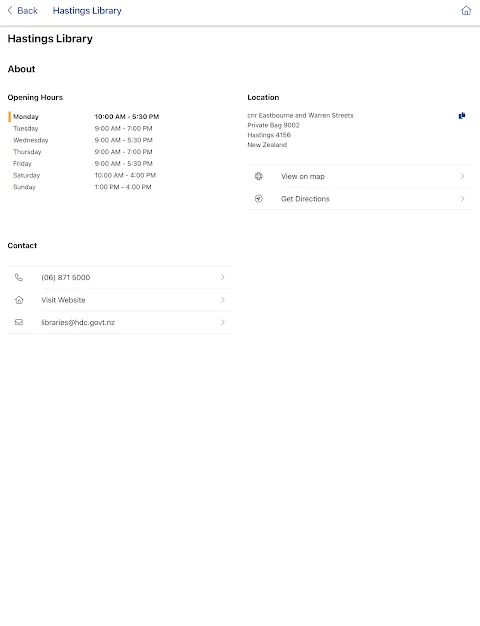Click the envelope email icon

click(x=19, y=322)
